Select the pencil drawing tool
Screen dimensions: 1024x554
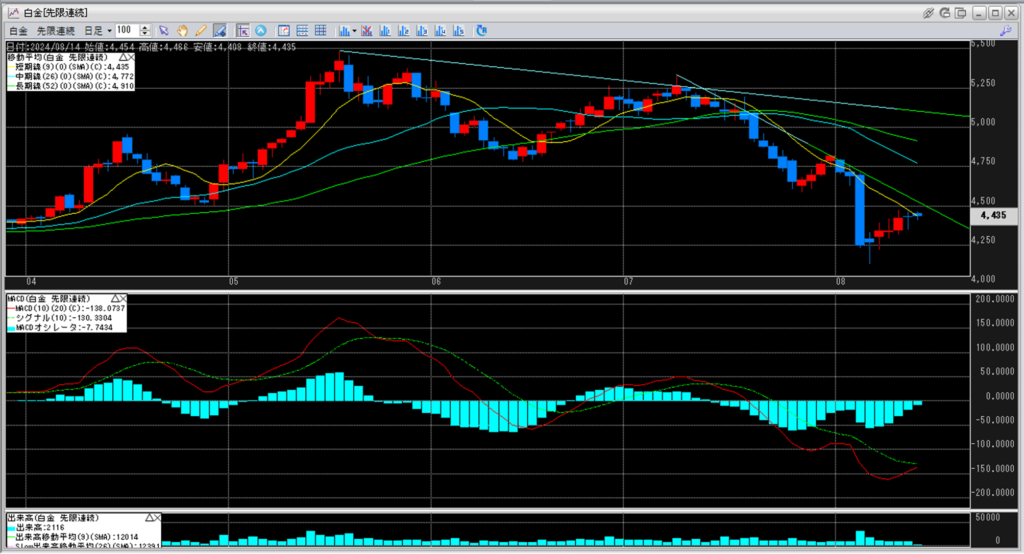[201, 31]
